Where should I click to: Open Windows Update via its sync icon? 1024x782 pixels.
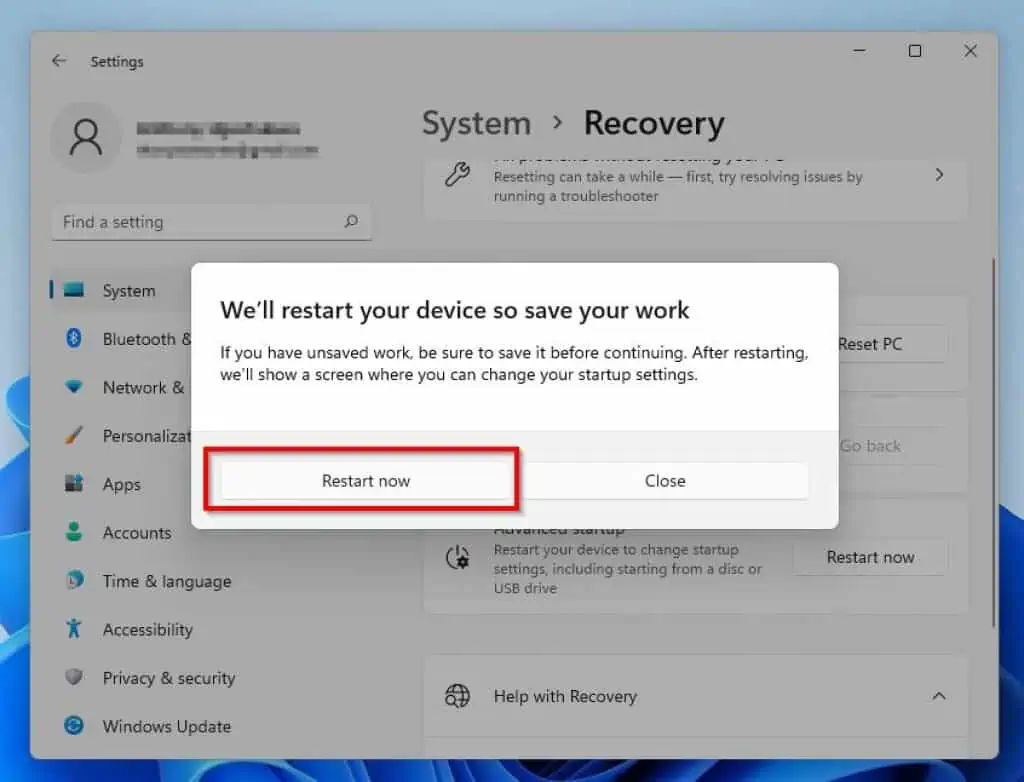coord(74,726)
